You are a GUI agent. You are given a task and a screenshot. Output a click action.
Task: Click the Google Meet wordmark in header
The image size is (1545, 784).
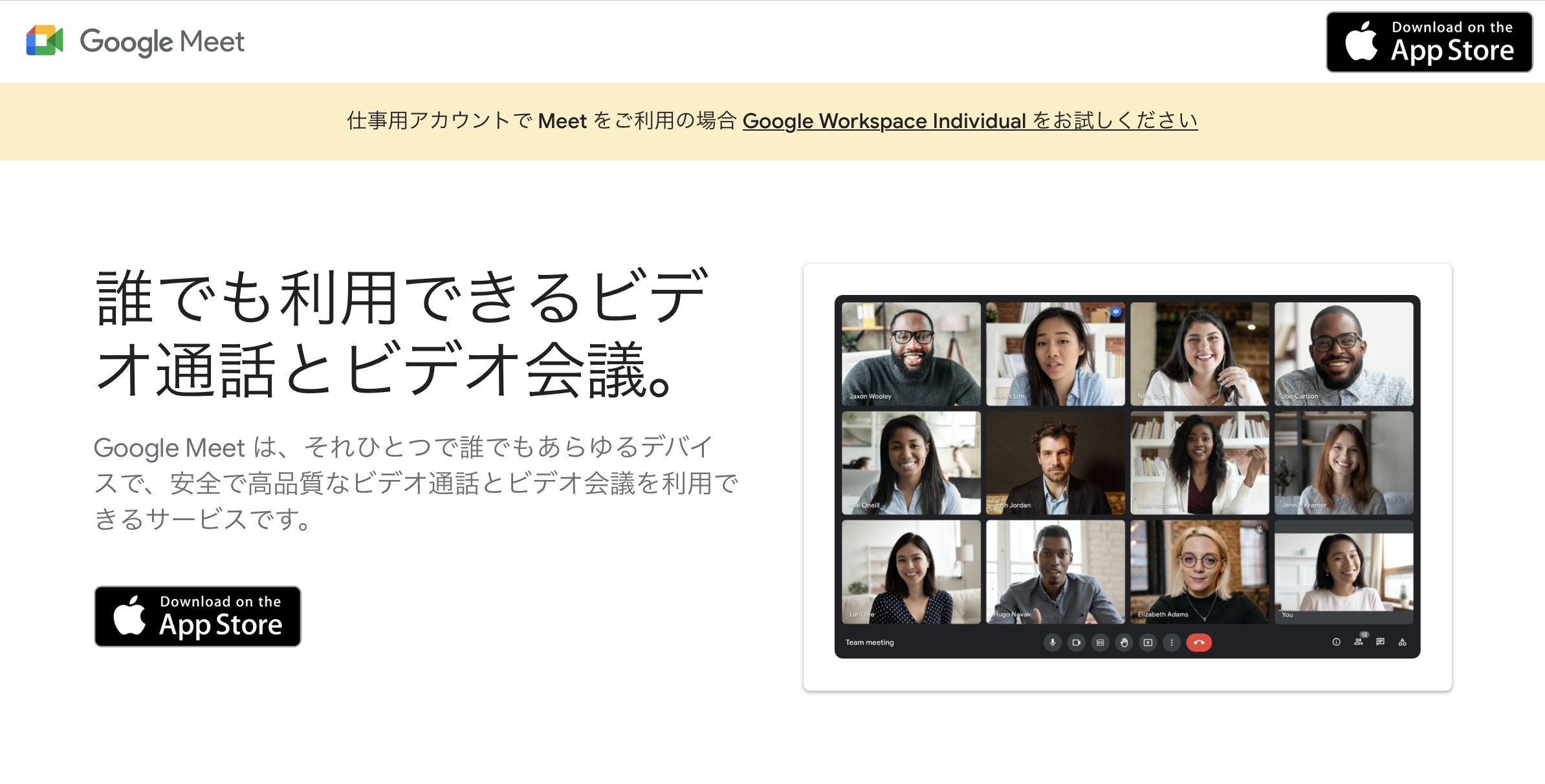pos(162,42)
